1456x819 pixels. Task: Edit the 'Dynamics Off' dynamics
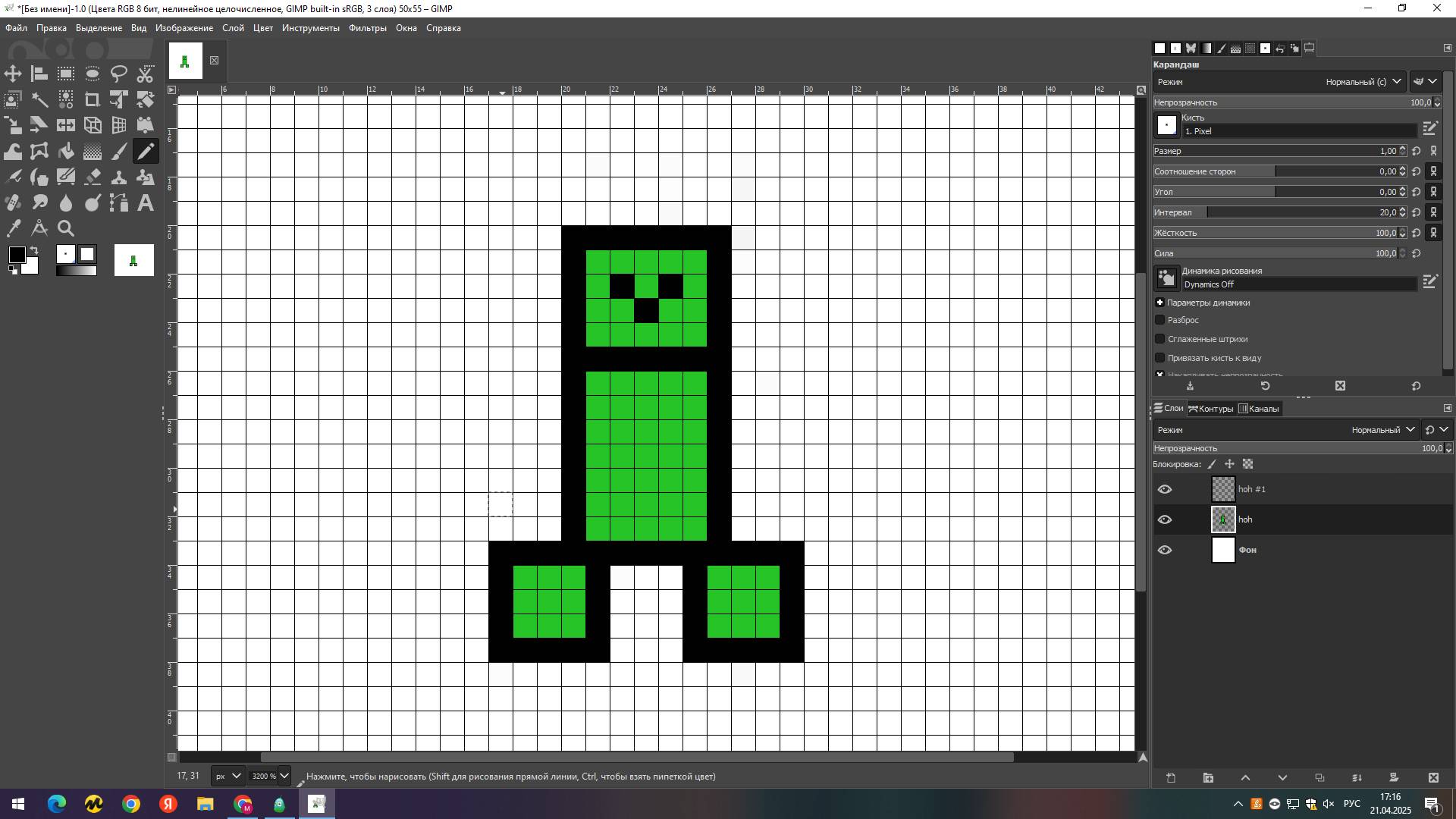coord(1430,281)
